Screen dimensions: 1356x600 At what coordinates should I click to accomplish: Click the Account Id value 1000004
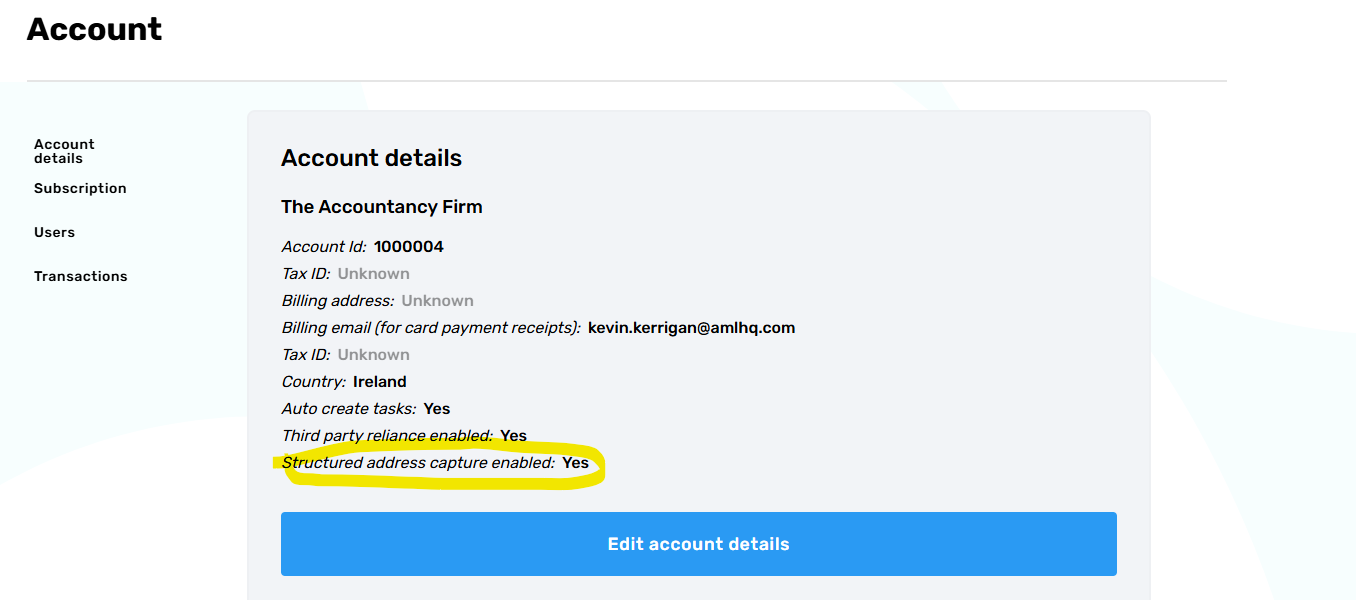[409, 247]
